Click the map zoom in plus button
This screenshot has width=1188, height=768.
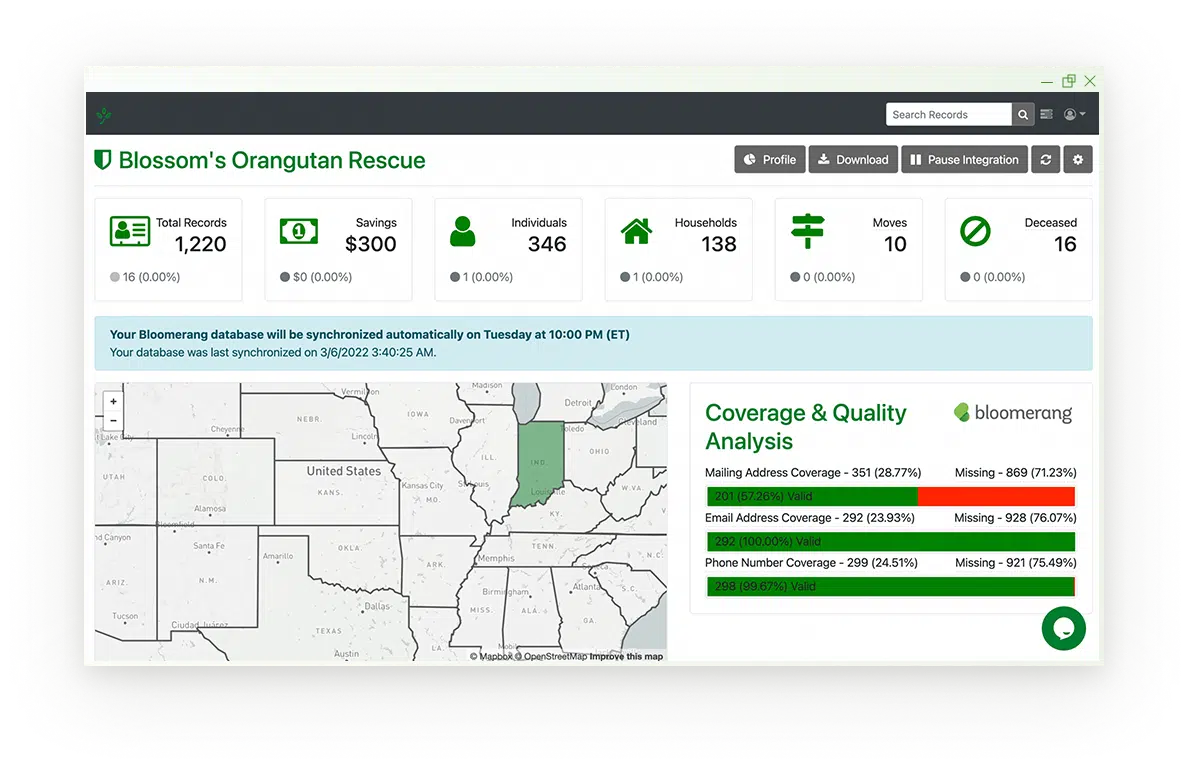[114, 402]
